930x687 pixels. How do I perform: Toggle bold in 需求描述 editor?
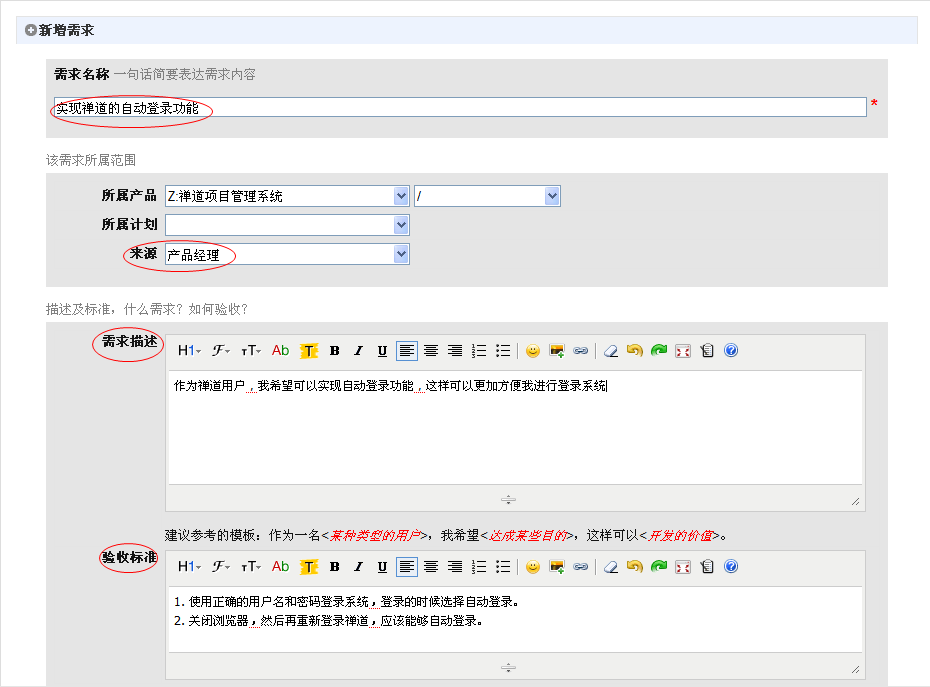point(335,351)
